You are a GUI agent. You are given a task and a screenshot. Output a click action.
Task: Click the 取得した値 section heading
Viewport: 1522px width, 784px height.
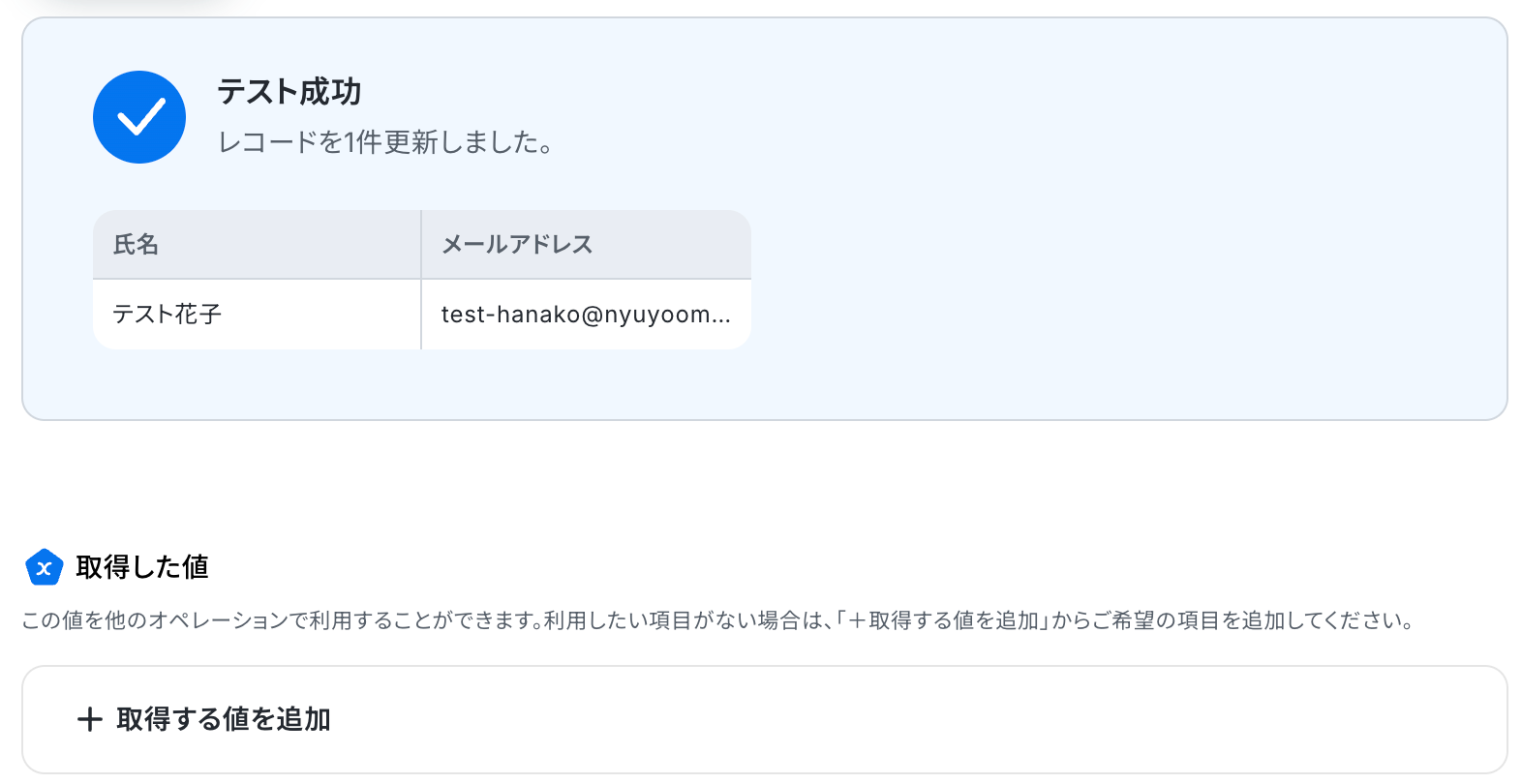(x=142, y=567)
